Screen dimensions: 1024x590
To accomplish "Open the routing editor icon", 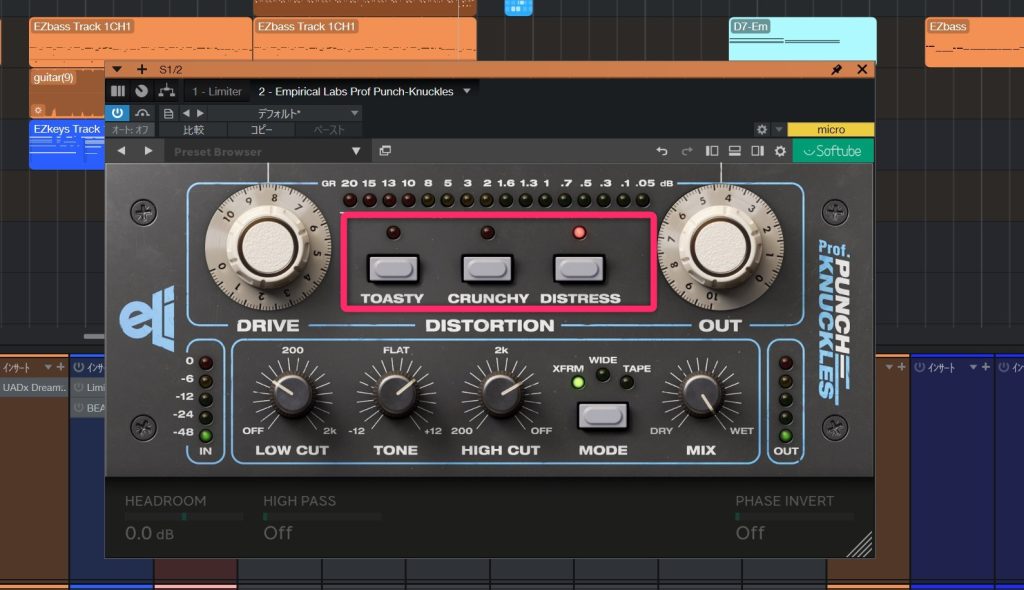I will point(163,91).
